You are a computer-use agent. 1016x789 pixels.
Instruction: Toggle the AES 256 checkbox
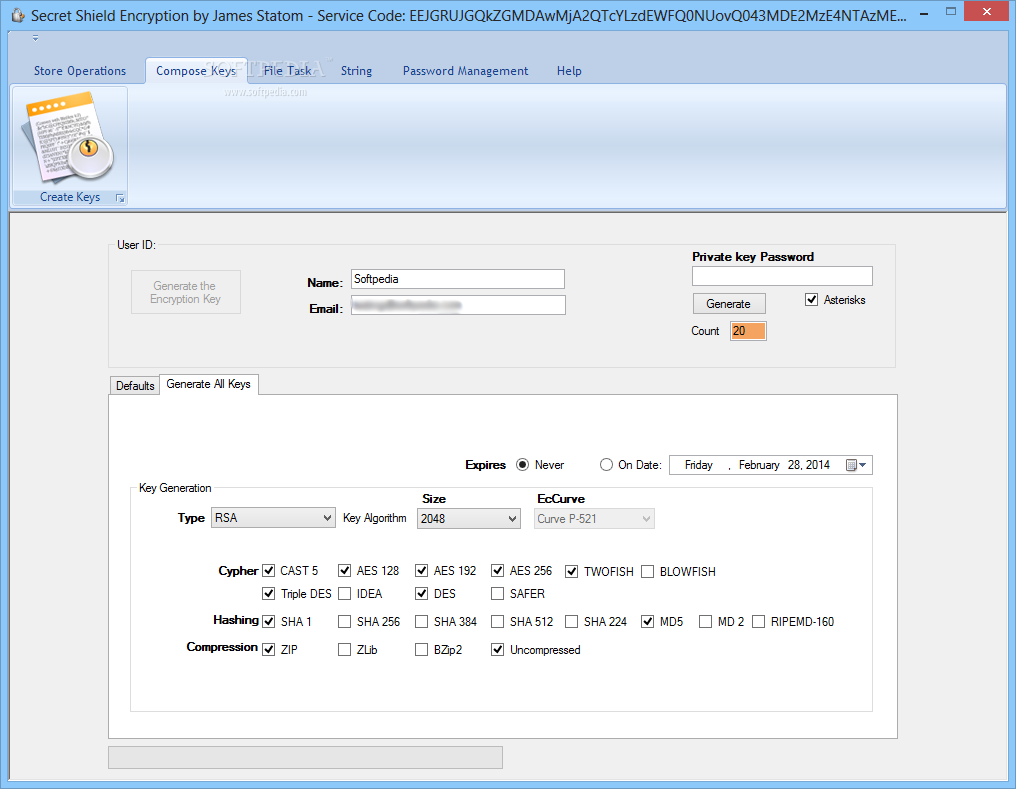pos(497,571)
